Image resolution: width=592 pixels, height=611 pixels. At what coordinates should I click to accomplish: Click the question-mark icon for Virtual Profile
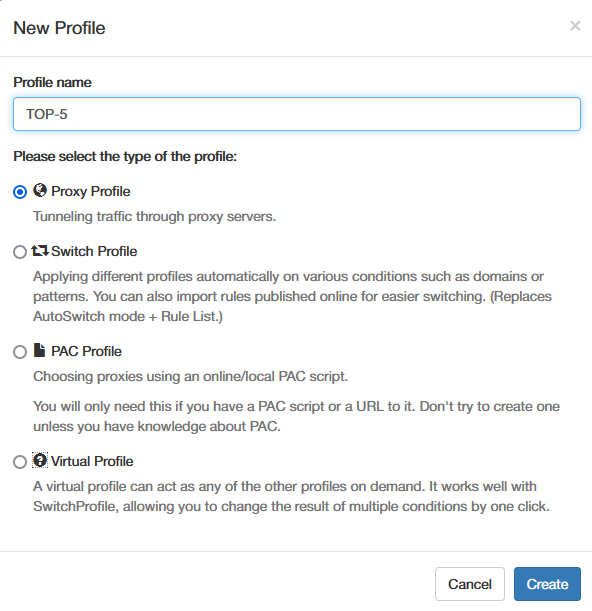40,460
